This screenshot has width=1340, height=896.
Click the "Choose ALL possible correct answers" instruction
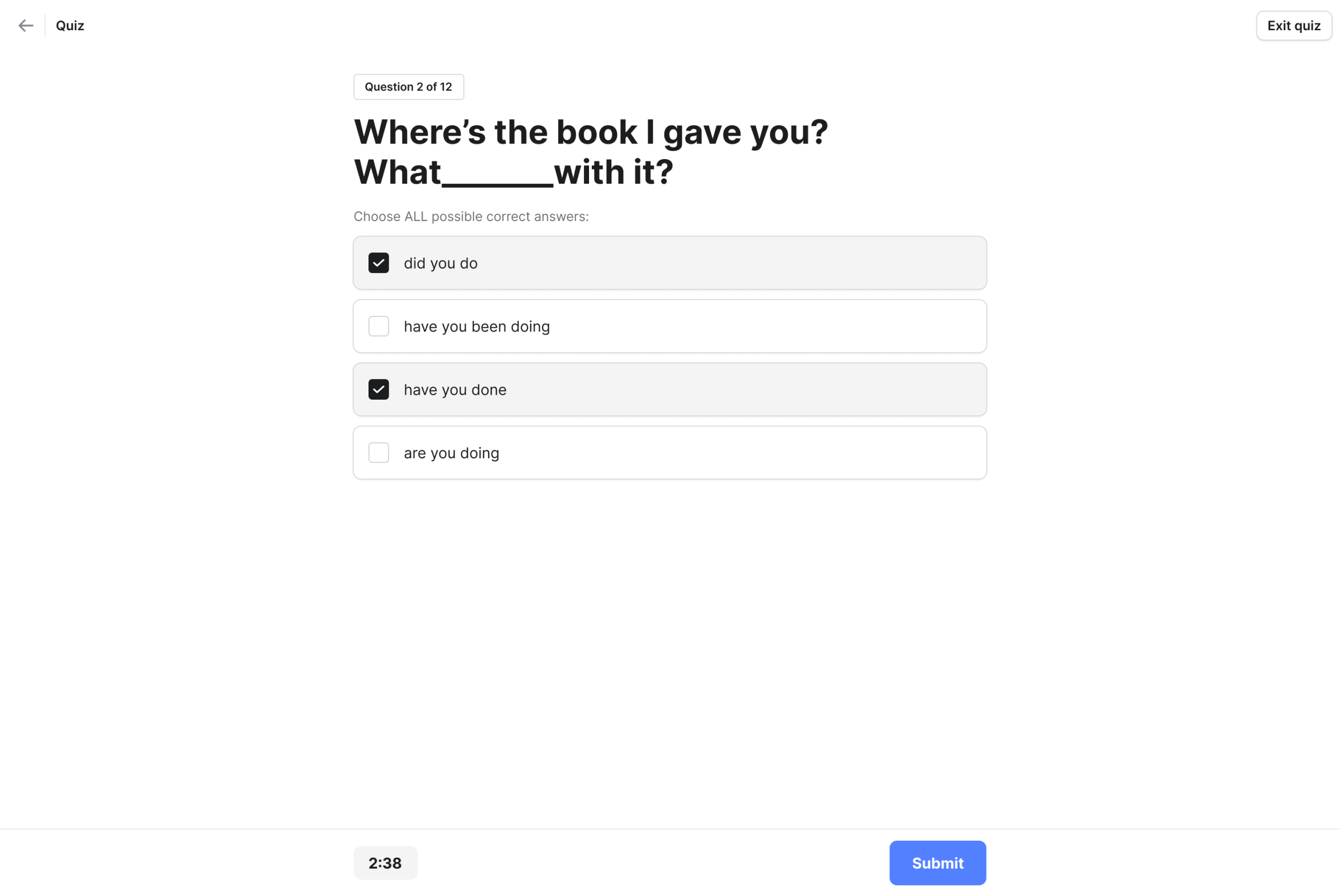(470, 217)
